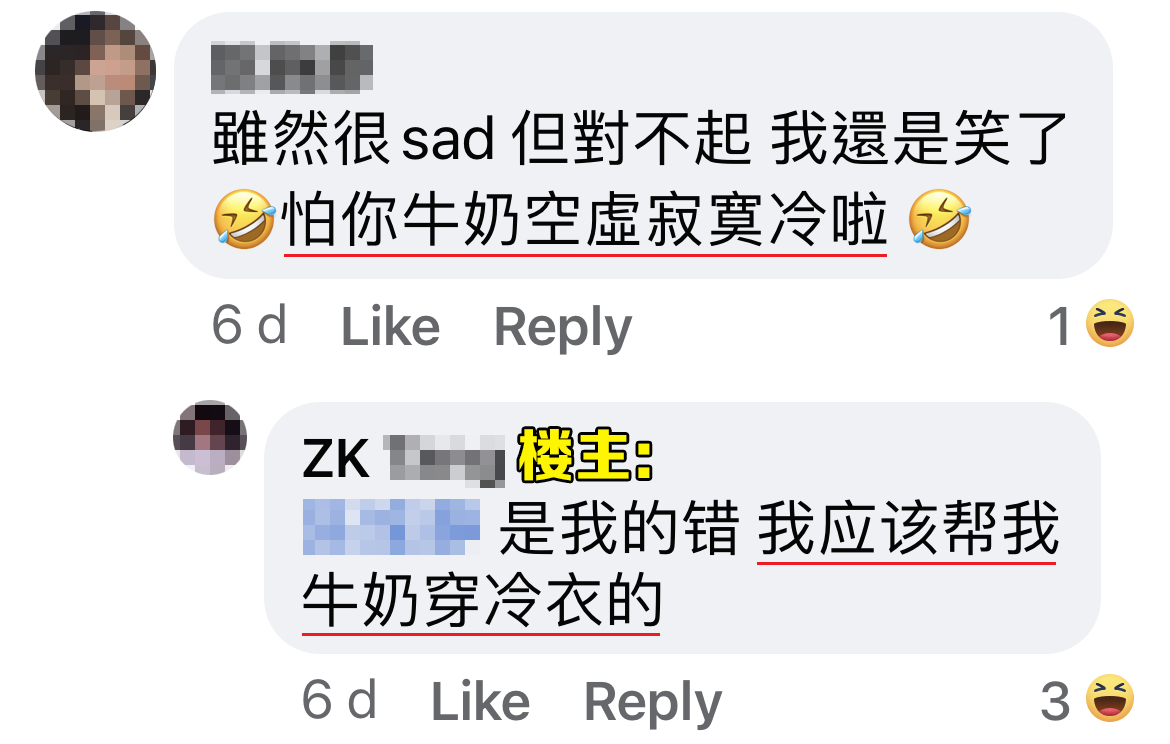Click the ZK user's small profile avatar

210,437
